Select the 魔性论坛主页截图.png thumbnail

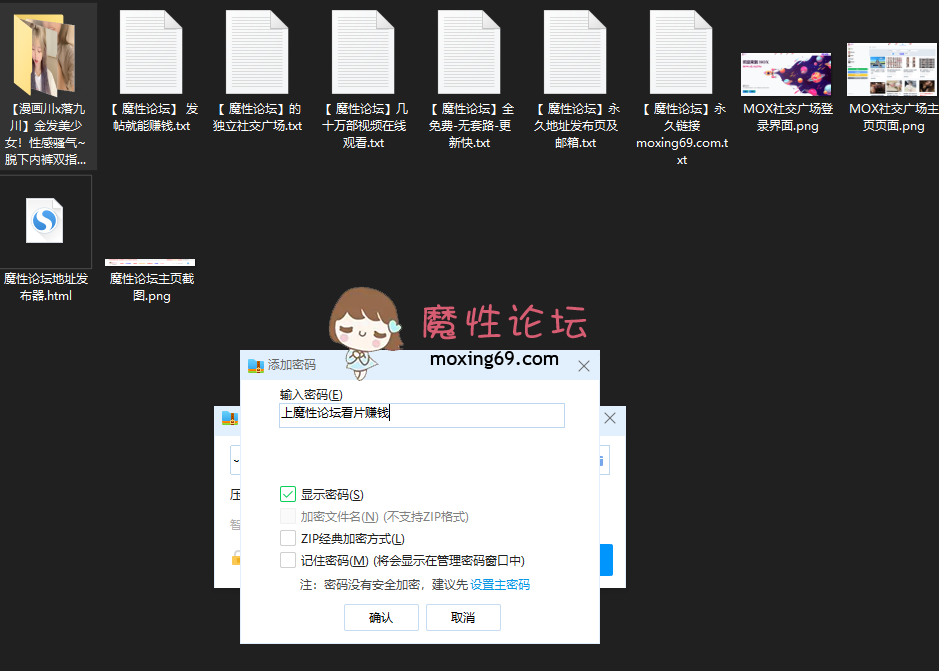coord(150,262)
